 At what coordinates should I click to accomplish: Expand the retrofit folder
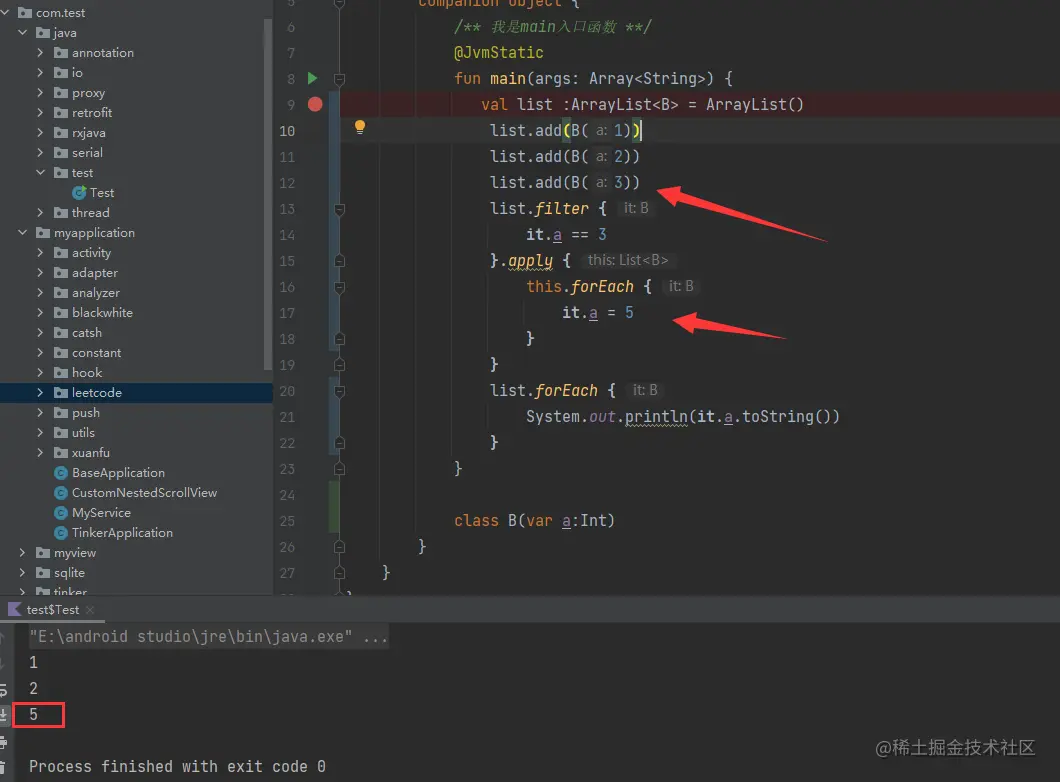tap(40, 112)
